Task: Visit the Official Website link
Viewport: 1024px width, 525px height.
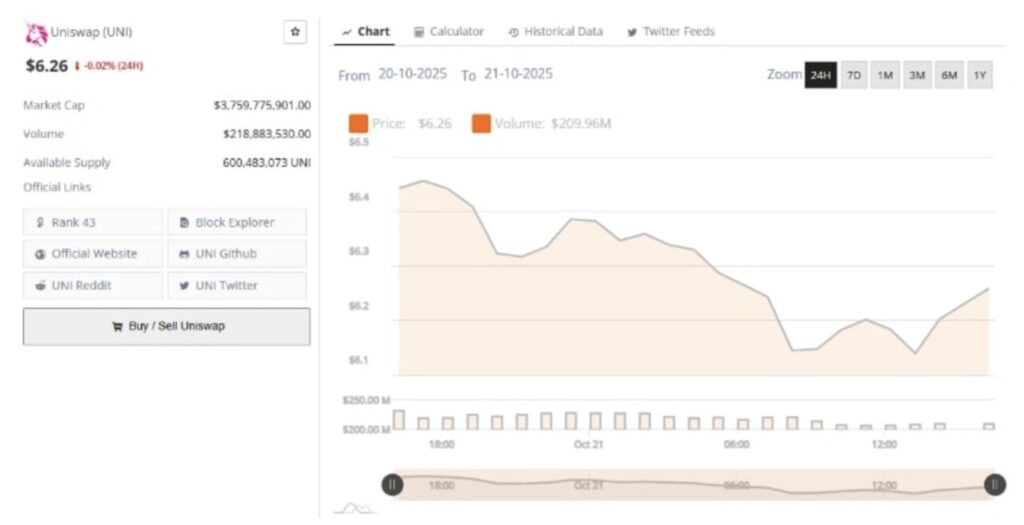Action: coord(93,254)
